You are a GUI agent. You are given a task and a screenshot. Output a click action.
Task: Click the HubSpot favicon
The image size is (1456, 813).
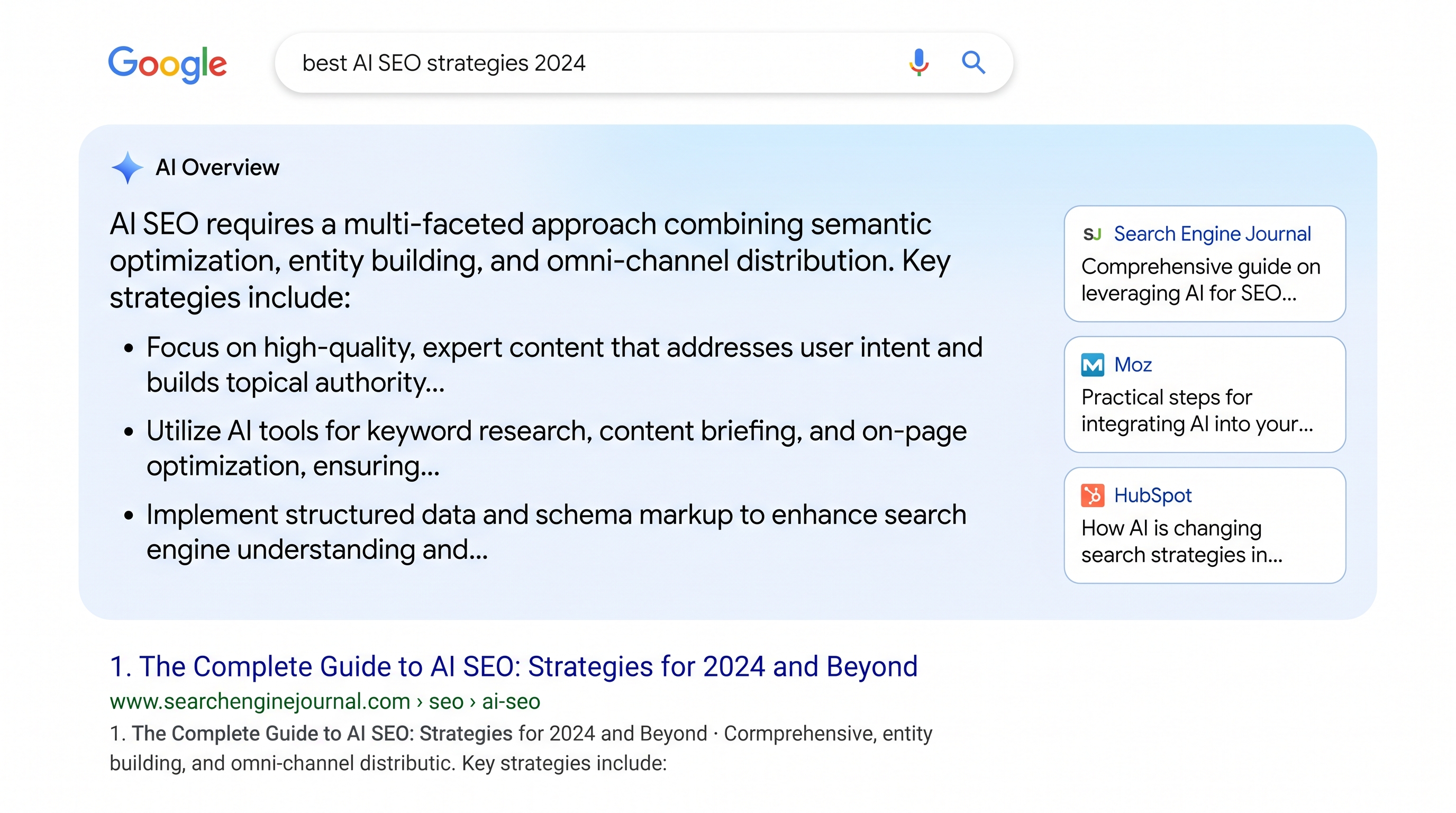click(x=1092, y=495)
